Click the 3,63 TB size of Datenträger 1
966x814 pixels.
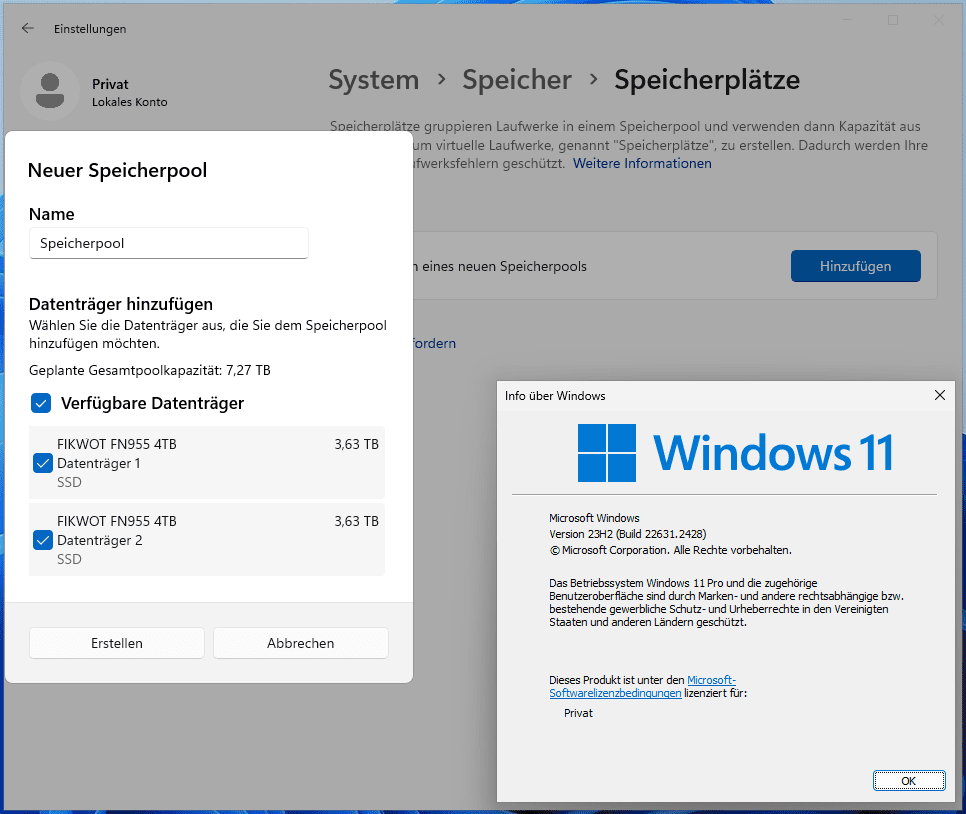tap(357, 444)
